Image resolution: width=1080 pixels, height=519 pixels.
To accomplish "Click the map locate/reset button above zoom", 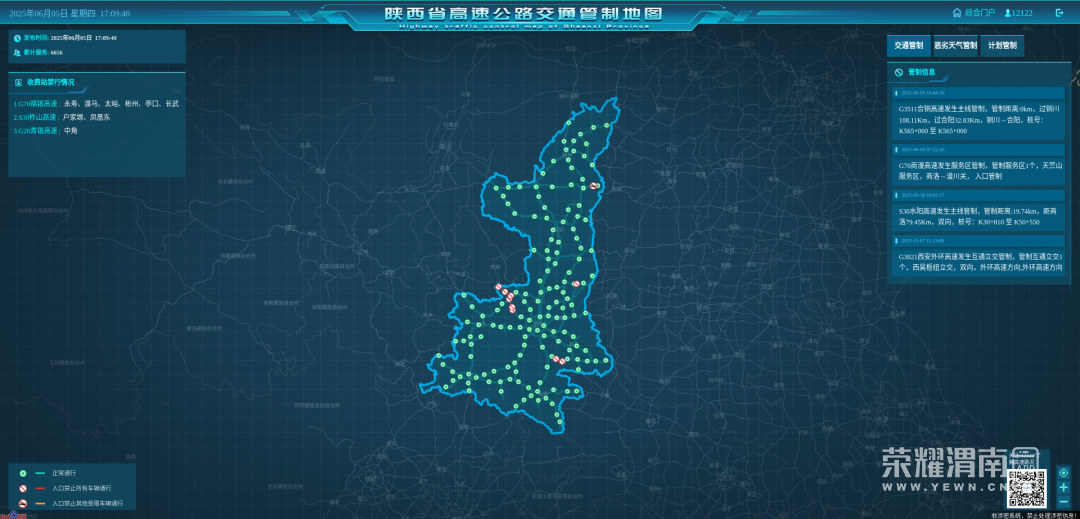I will pyautogui.click(x=1063, y=472).
